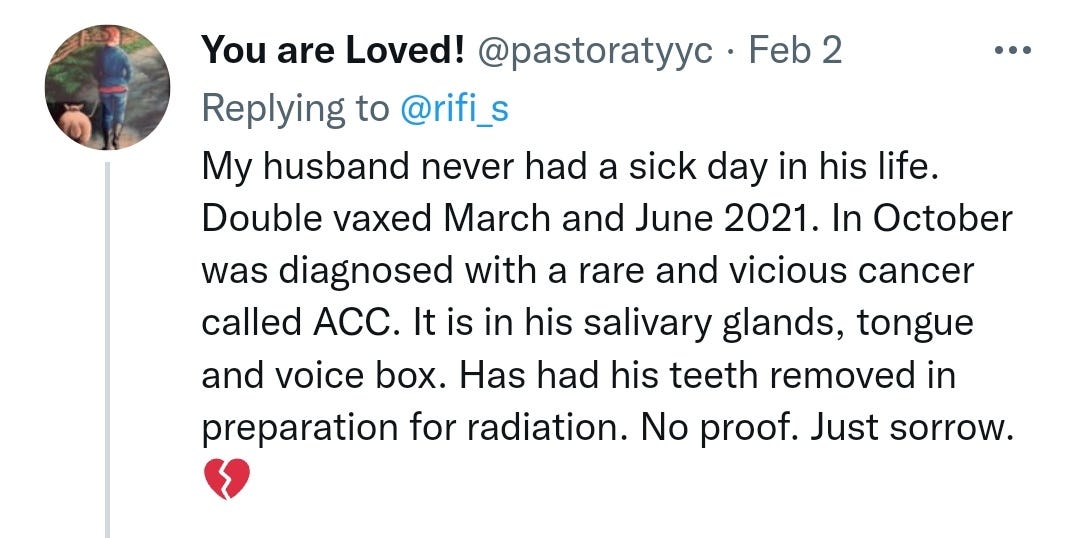Click the word 'ACC' in the tweet

[351, 324]
